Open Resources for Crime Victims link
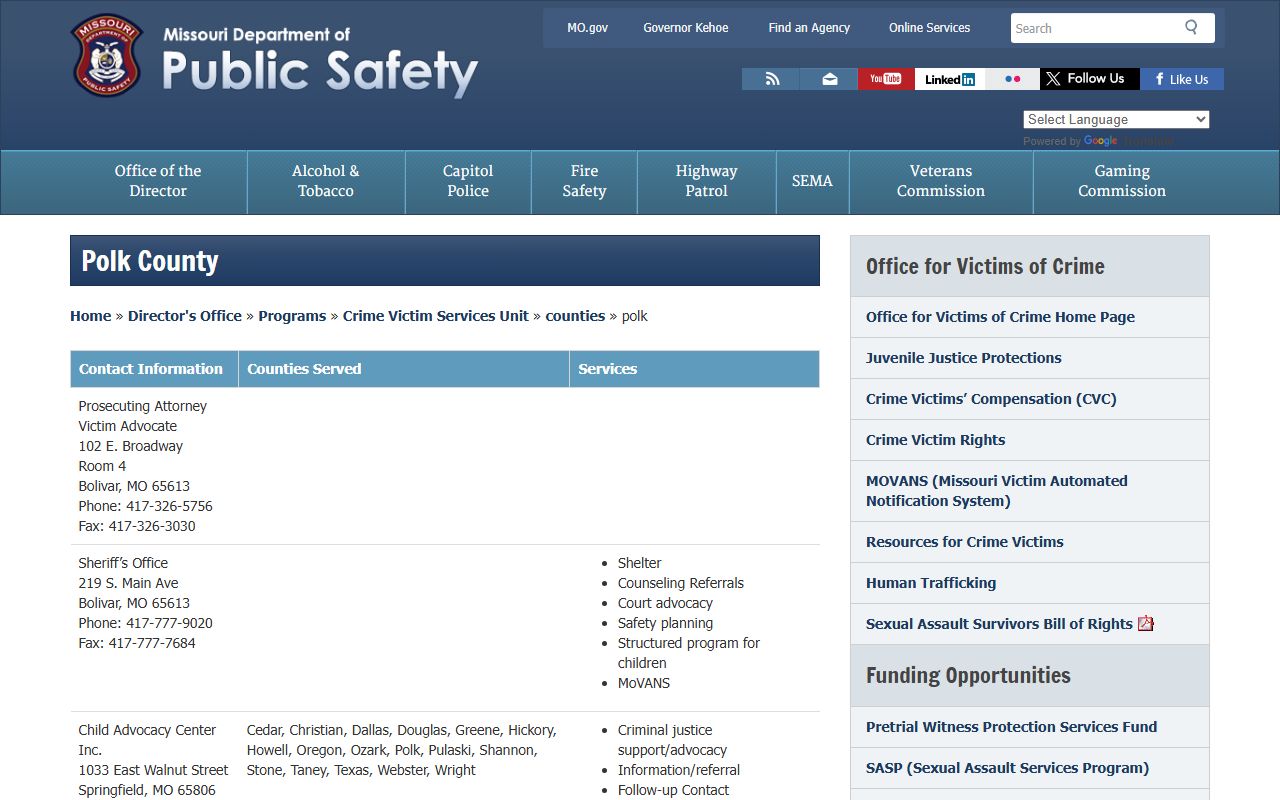1280x800 pixels. (965, 542)
